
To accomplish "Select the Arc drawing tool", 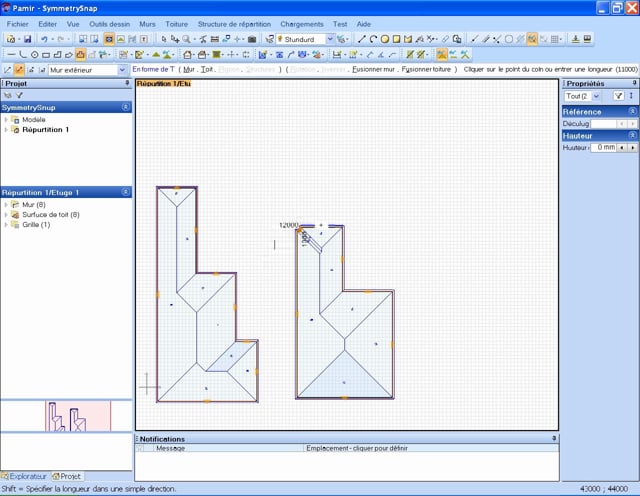I will (373, 39).
